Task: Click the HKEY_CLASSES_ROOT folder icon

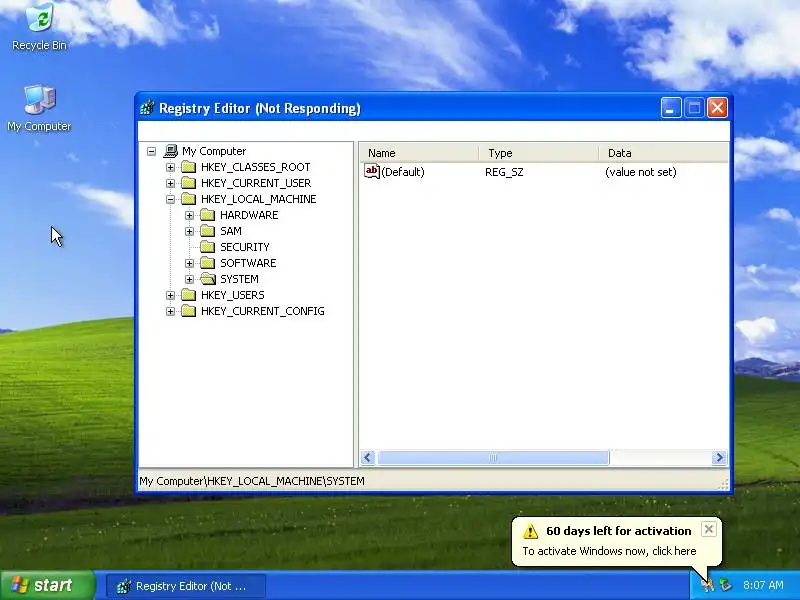Action: point(189,167)
